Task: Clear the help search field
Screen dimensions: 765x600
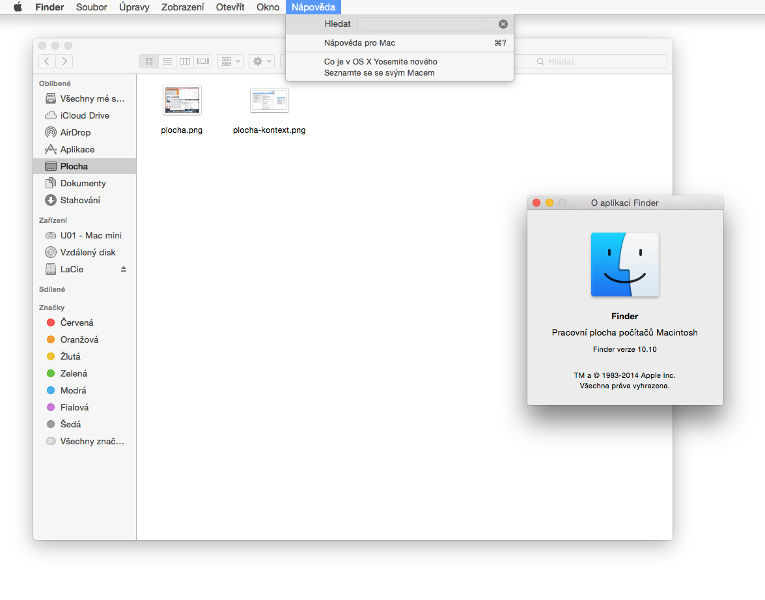Action: click(x=503, y=24)
